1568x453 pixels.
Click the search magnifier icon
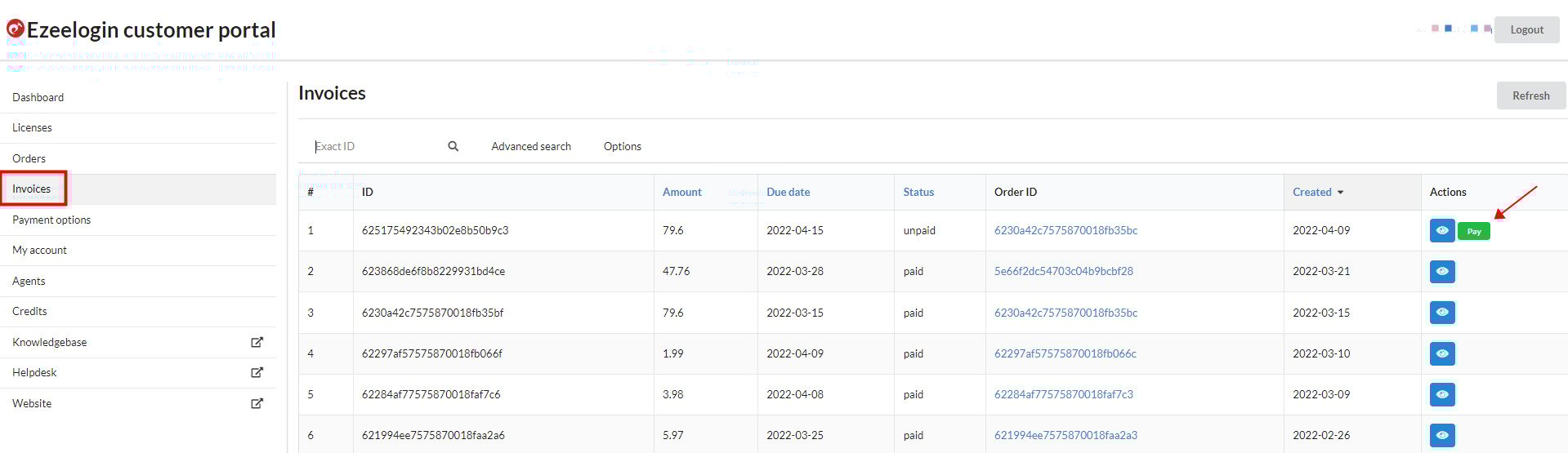(x=453, y=147)
